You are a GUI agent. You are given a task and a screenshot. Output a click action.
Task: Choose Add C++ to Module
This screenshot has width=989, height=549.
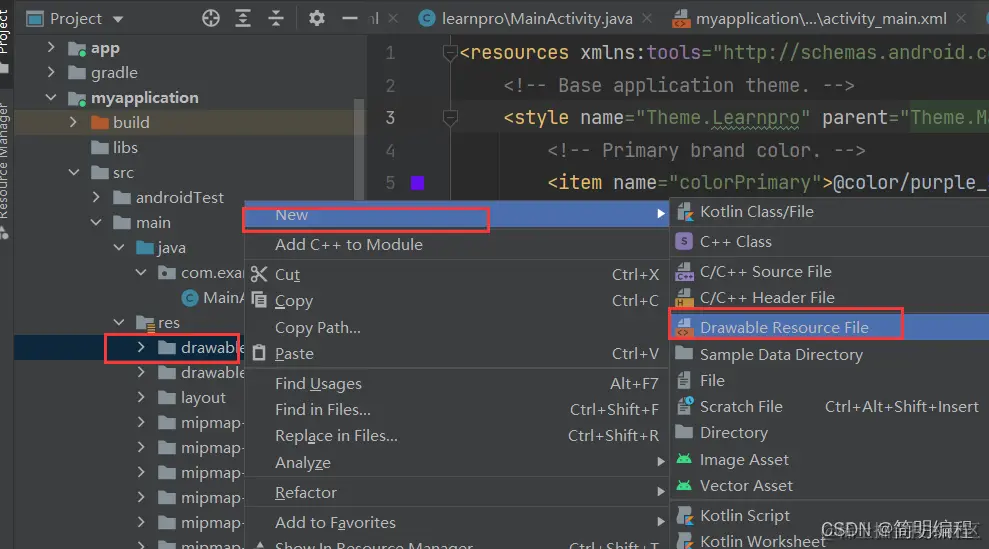[349, 245]
